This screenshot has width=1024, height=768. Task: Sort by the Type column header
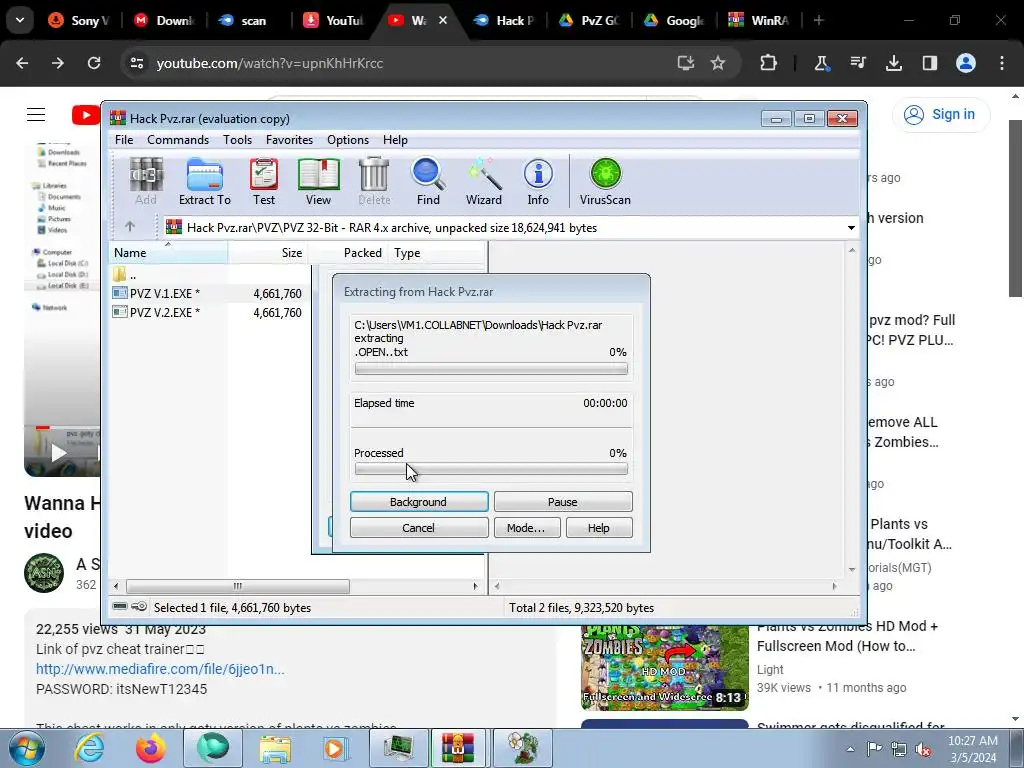(x=436, y=253)
